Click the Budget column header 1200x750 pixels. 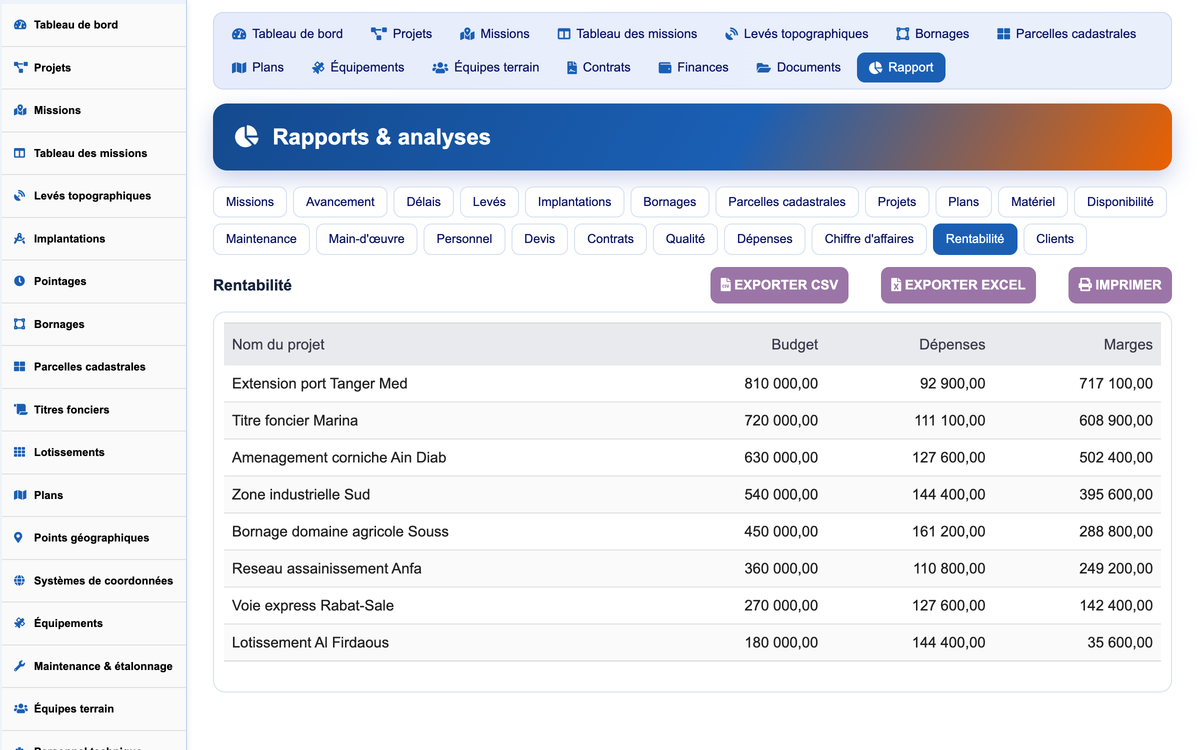click(x=795, y=344)
